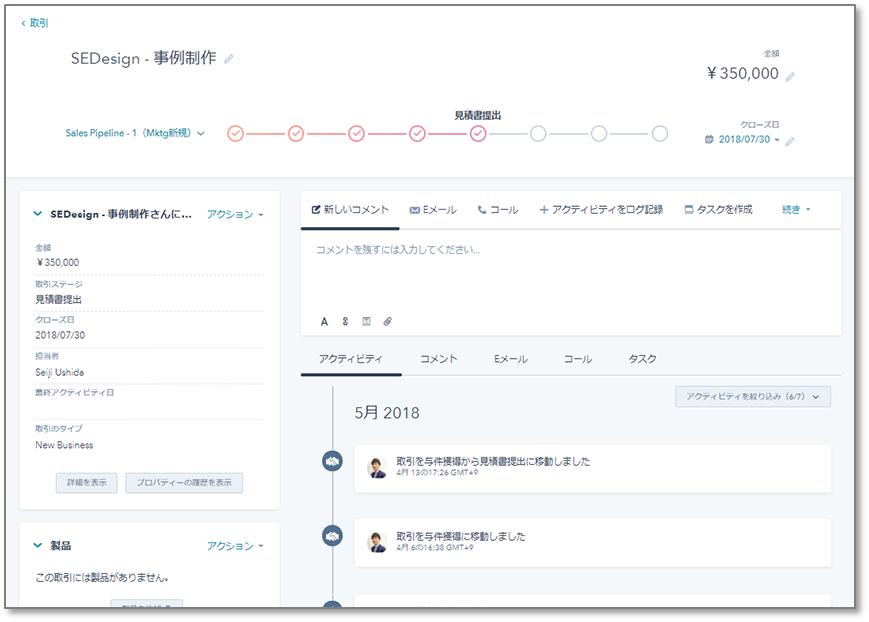The width and height of the screenshot is (869, 622).
Task: Click into the comment text input area
Action: [x=570, y=265]
